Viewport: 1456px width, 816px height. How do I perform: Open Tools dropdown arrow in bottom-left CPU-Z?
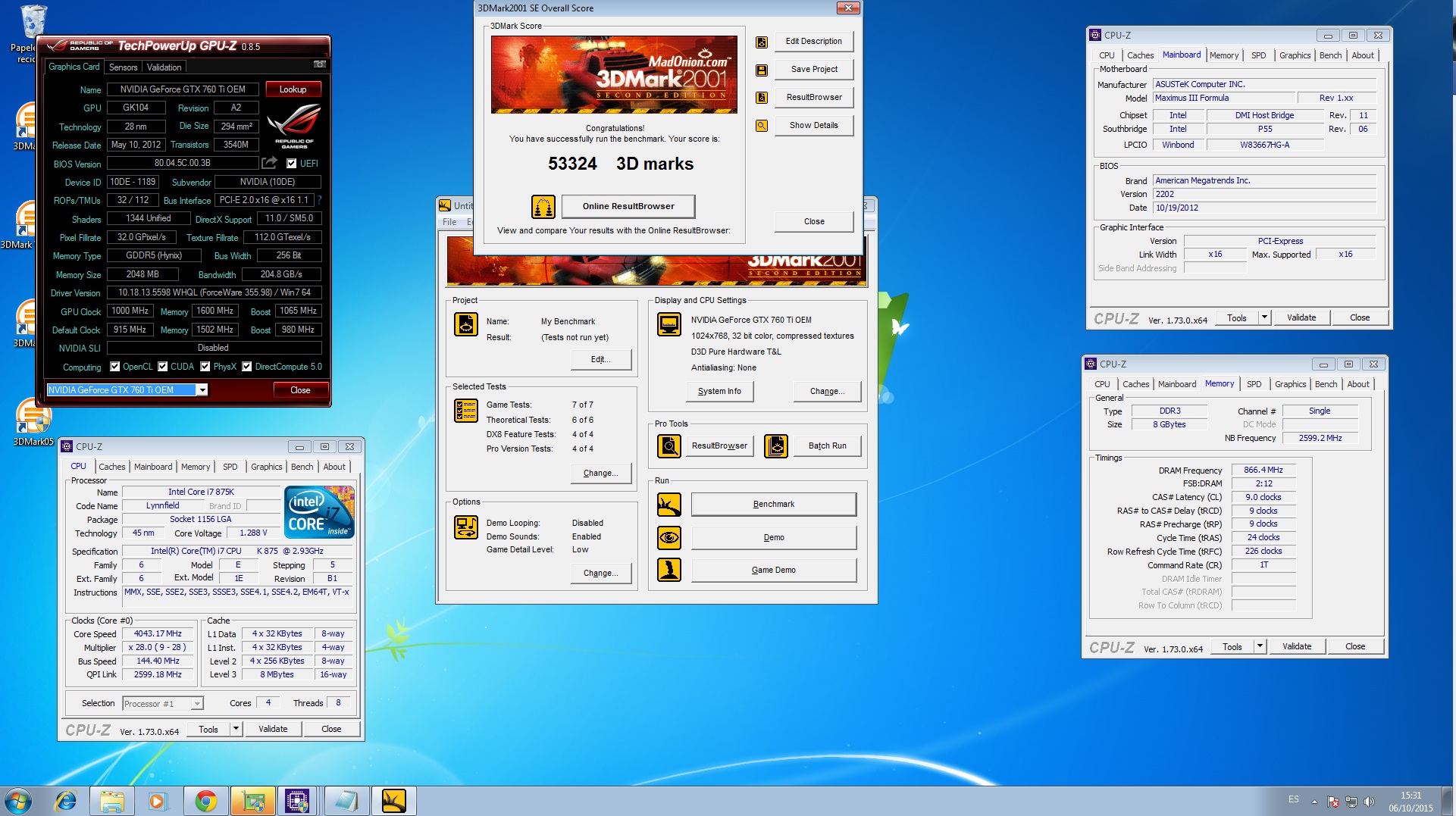(236, 729)
